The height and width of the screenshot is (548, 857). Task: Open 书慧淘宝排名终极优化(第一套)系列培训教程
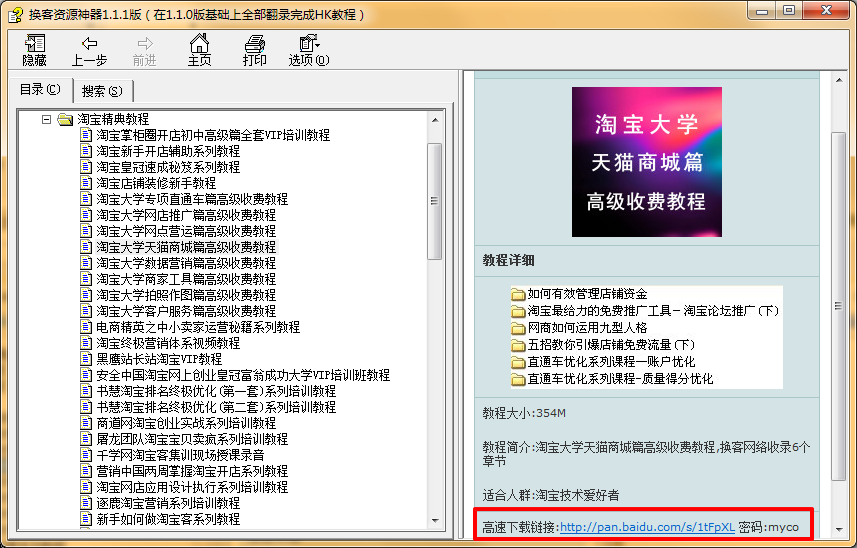[x=216, y=391]
